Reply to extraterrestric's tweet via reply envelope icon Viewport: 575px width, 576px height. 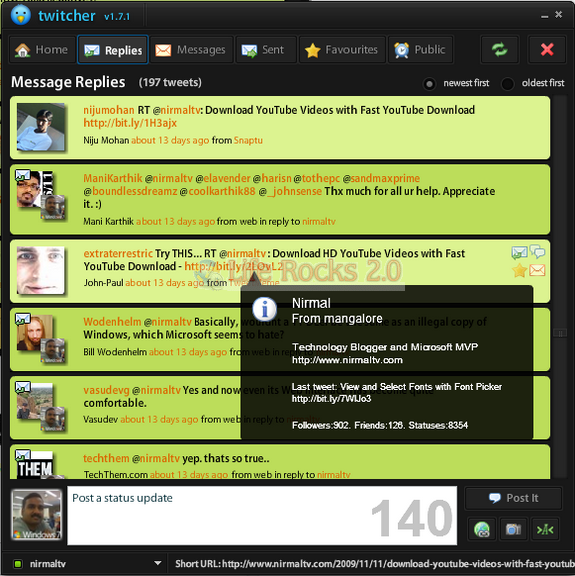pyautogui.click(x=519, y=252)
